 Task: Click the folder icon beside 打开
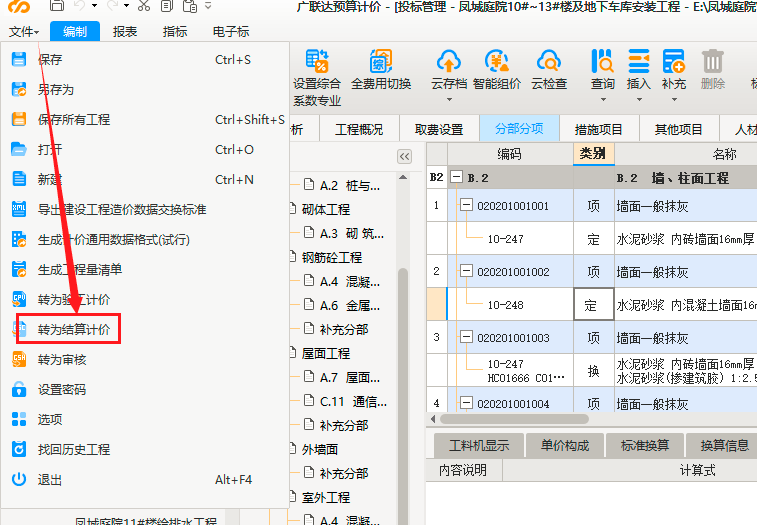[x=19, y=150]
